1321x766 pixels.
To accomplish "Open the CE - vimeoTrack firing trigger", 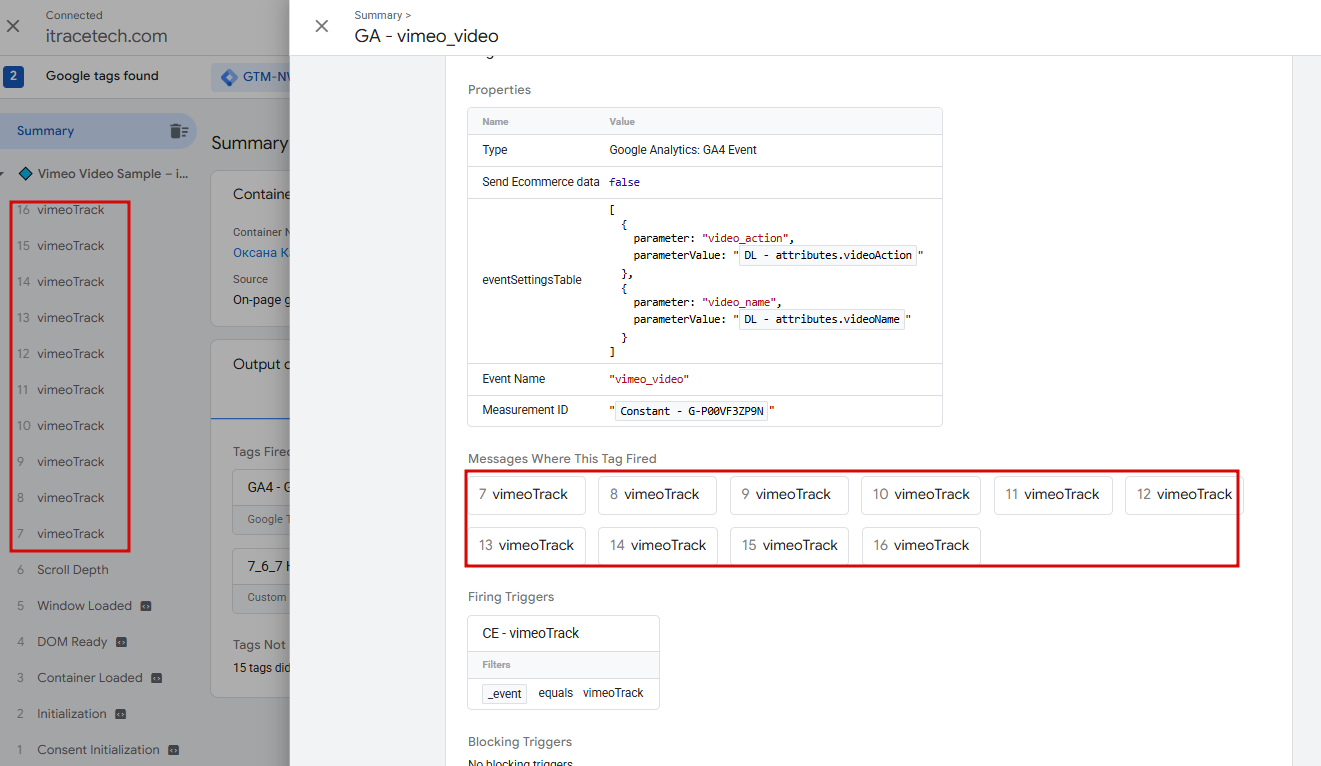I will point(531,633).
